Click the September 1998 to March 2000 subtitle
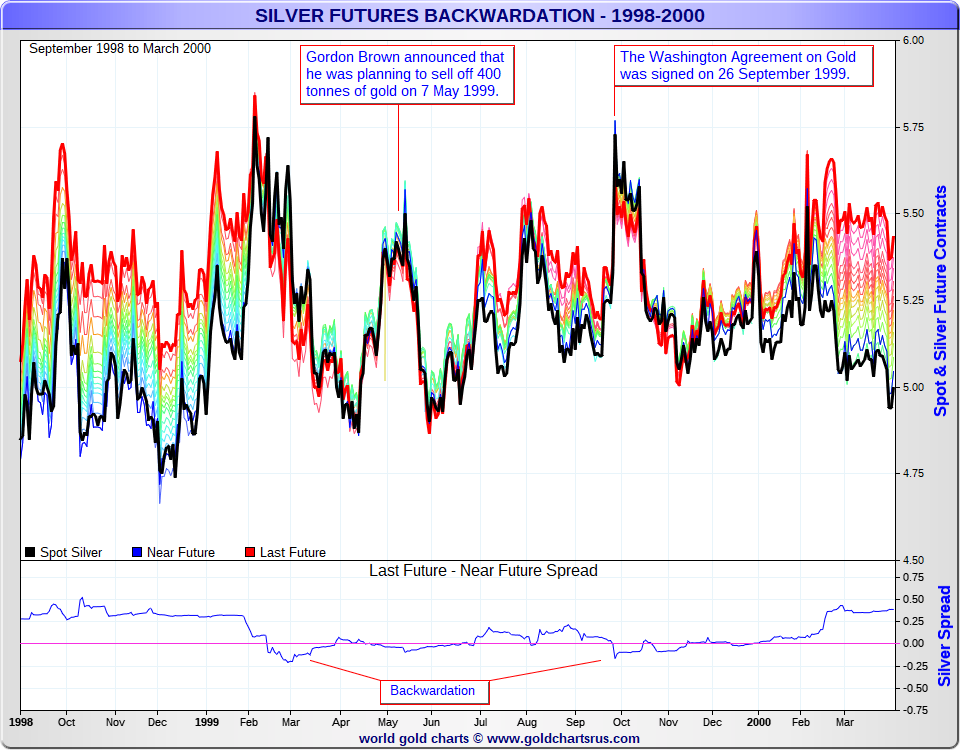 click(120, 48)
